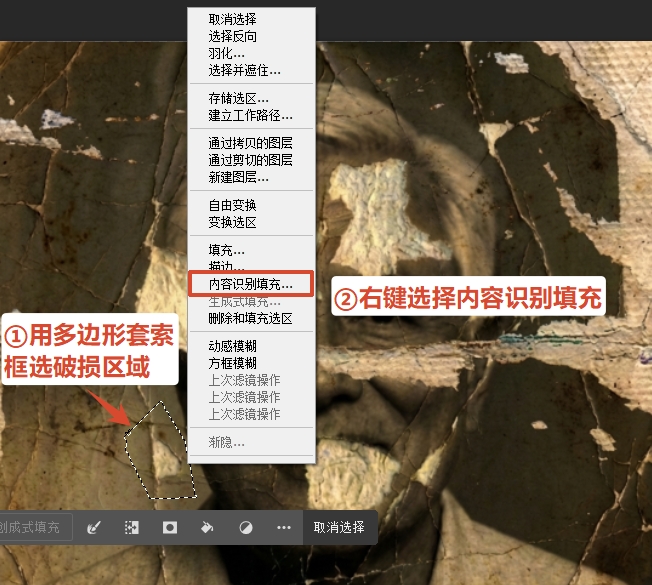Image resolution: width=652 pixels, height=585 pixels.
Task: Select 选择并遮住 menu entry
Action: [x=244, y=70]
